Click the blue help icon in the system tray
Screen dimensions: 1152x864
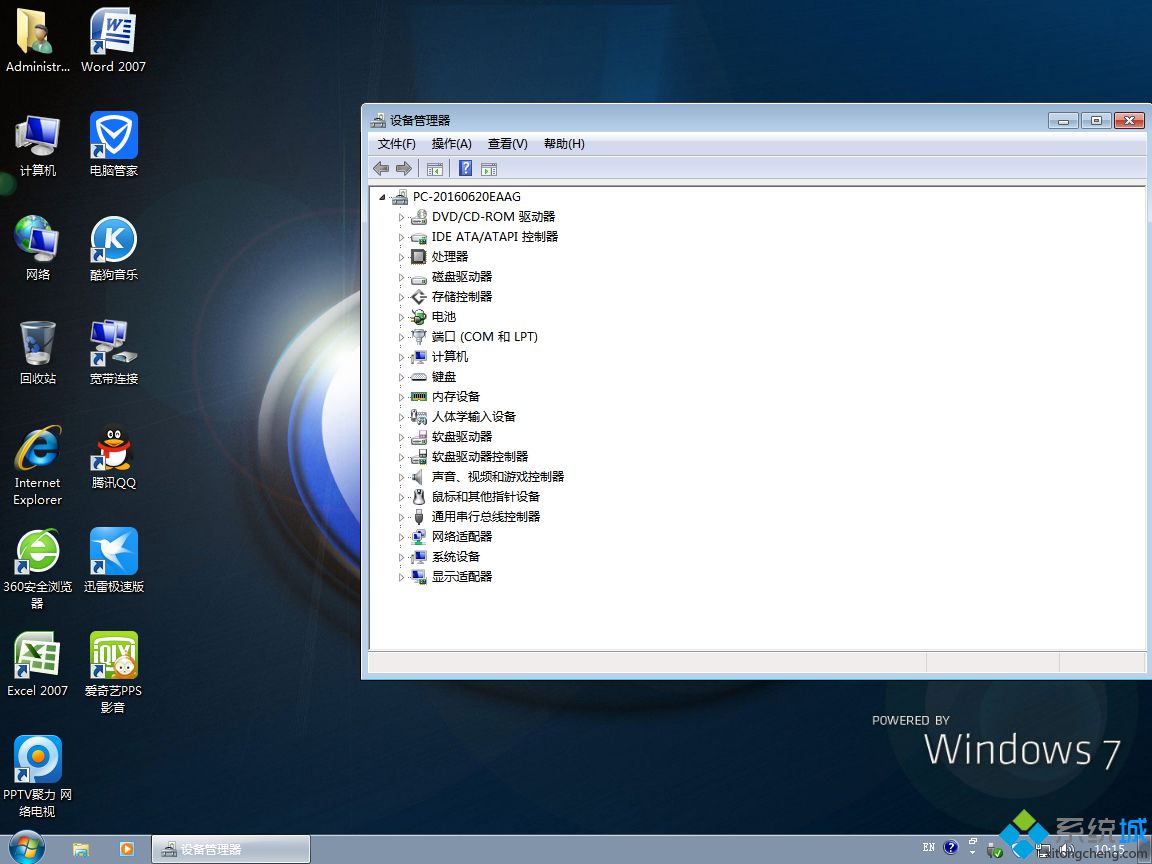[x=951, y=848]
